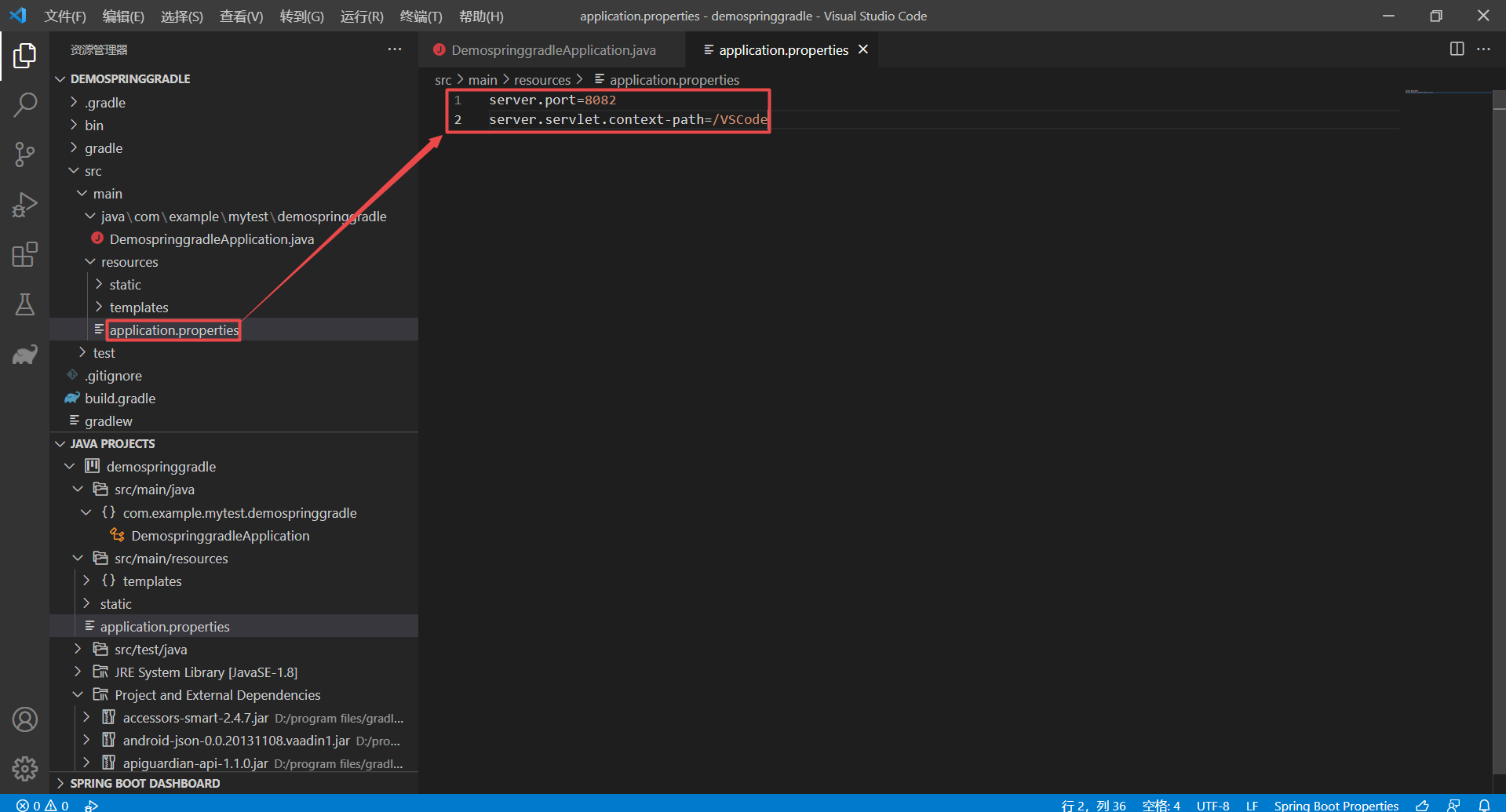This screenshot has width=1506, height=812.
Task: Expand the gradle folder in explorer
Action: click(234, 147)
